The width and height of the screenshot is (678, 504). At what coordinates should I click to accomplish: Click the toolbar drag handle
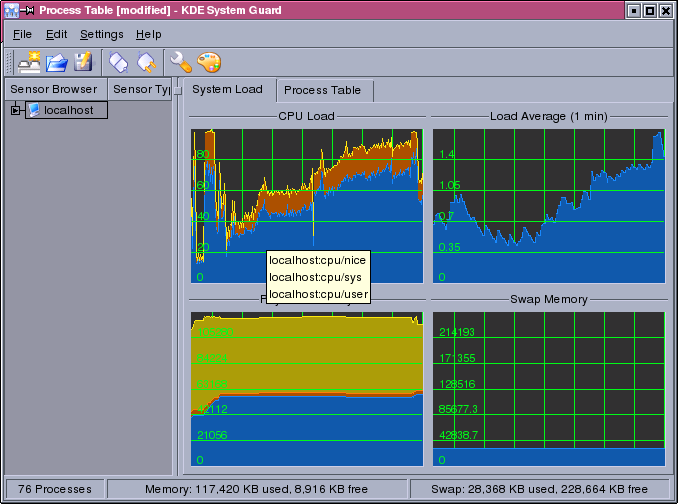coord(10,62)
